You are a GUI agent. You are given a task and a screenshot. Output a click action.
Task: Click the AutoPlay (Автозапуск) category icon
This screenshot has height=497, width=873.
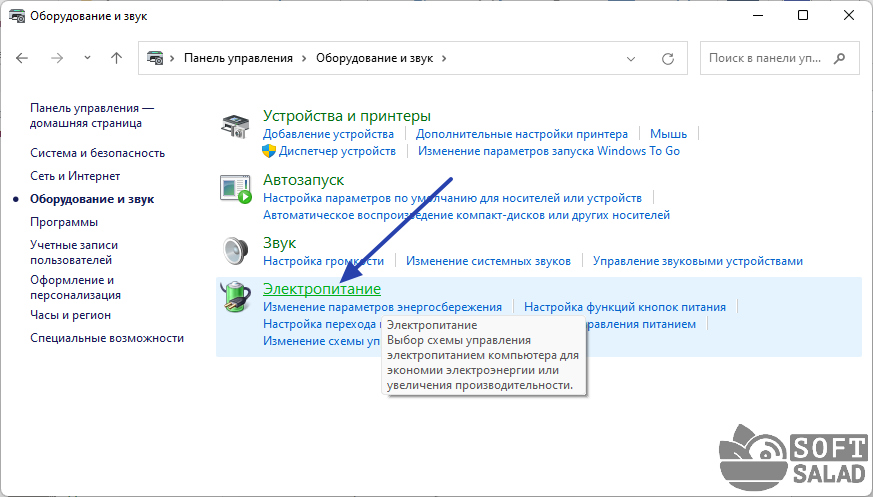236,189
